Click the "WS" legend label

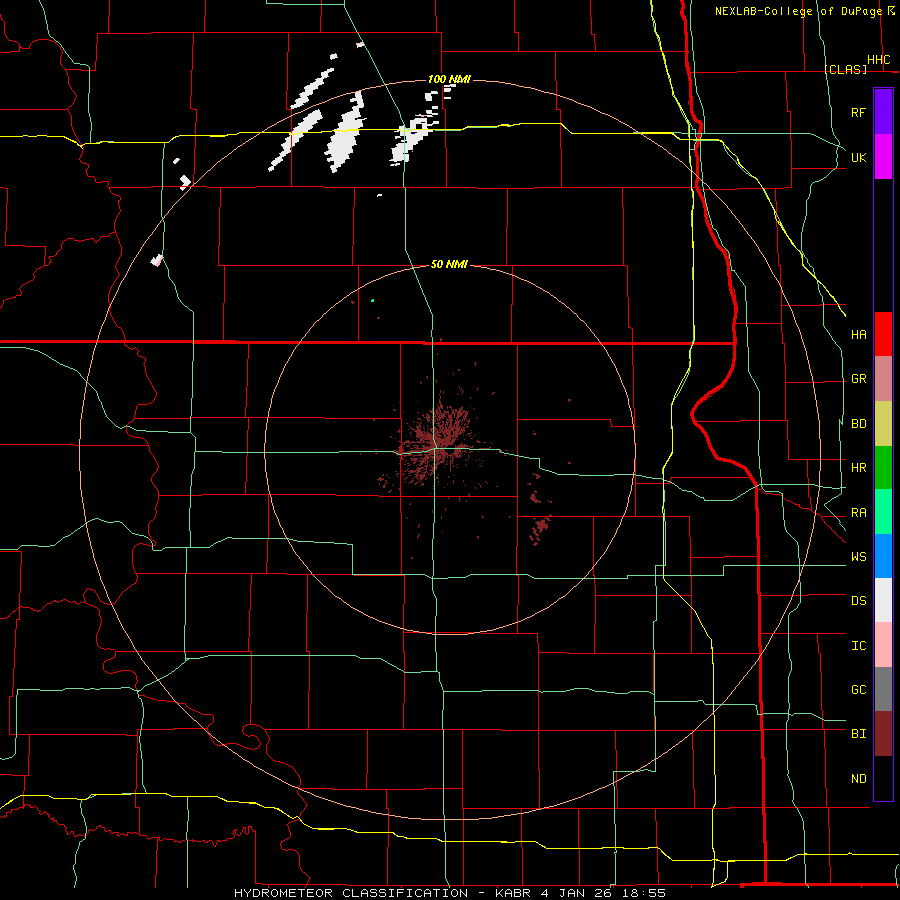(858, 557)
